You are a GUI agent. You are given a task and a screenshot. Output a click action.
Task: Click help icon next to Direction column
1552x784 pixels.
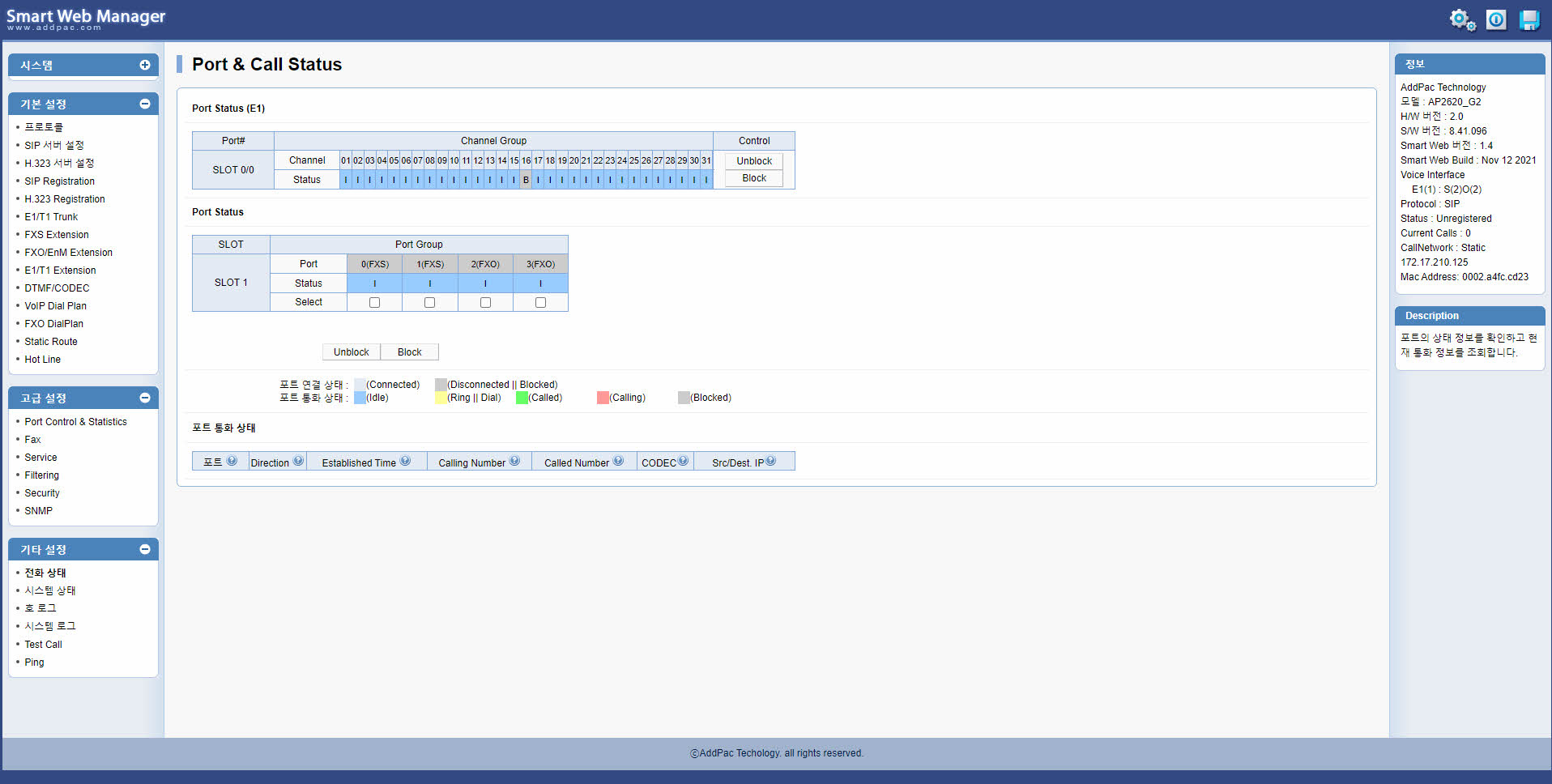[x=298, y=462]
